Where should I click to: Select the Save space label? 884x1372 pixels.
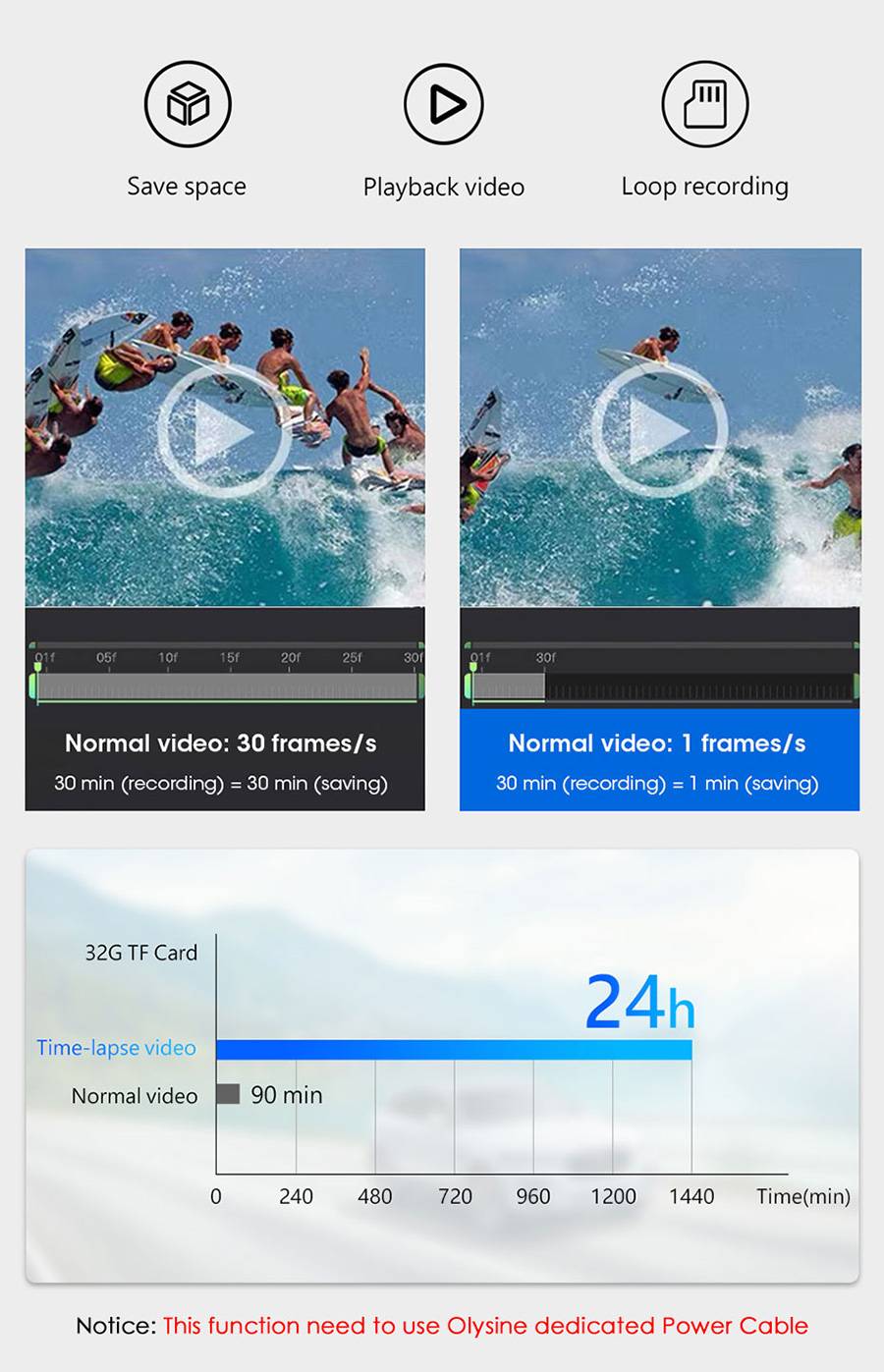tap(187, 187)
